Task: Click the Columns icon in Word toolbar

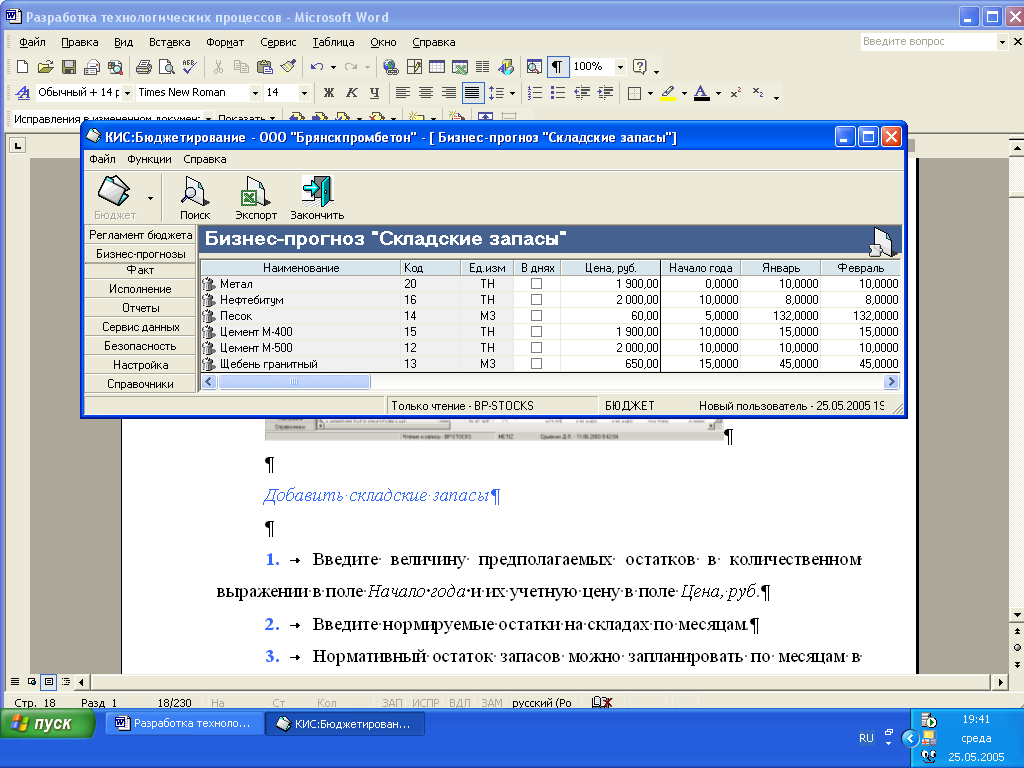Action: click(x=483, y=67)
